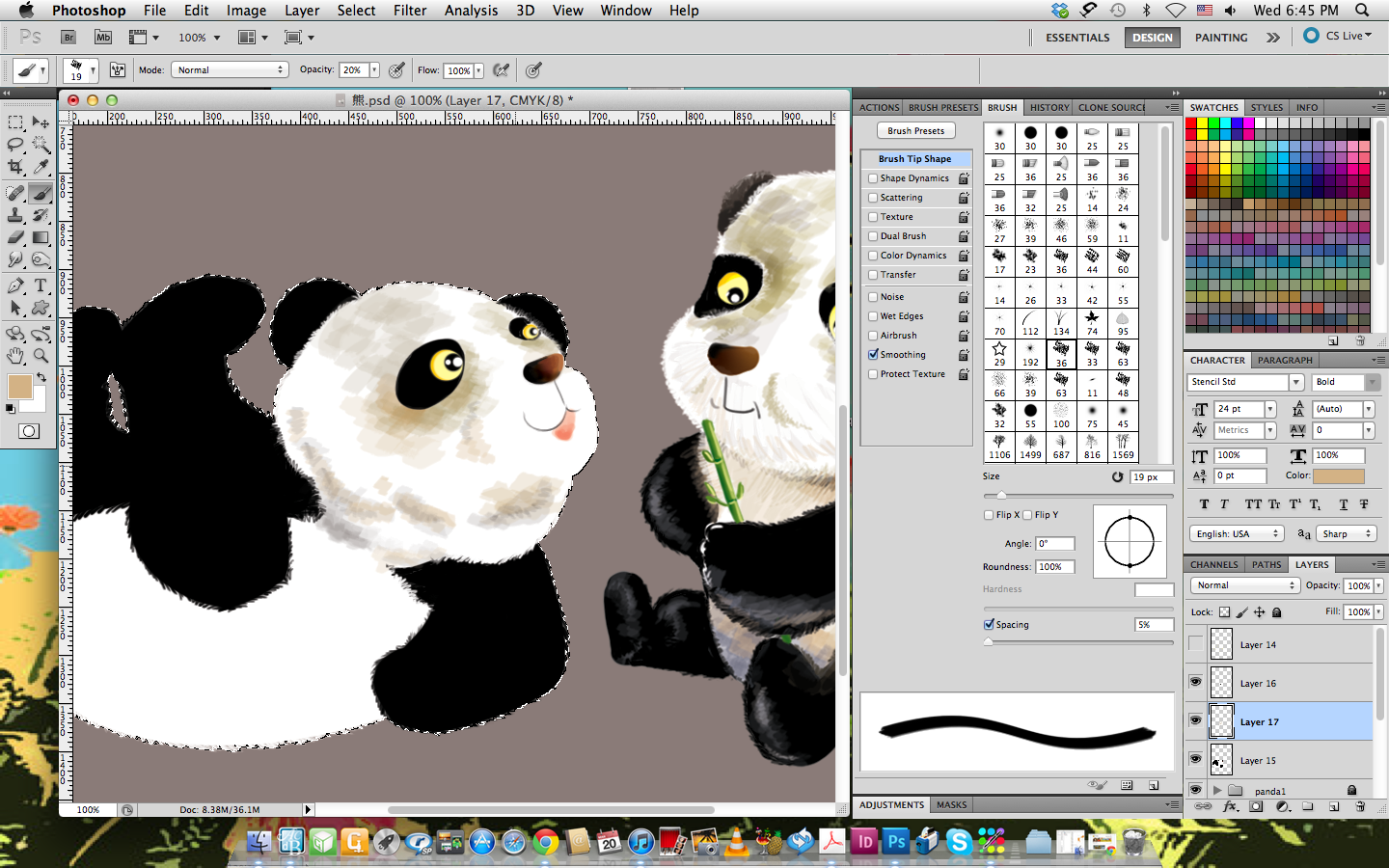
Task: Select the Eyedropper tool
Action: (x=41, y=168)
